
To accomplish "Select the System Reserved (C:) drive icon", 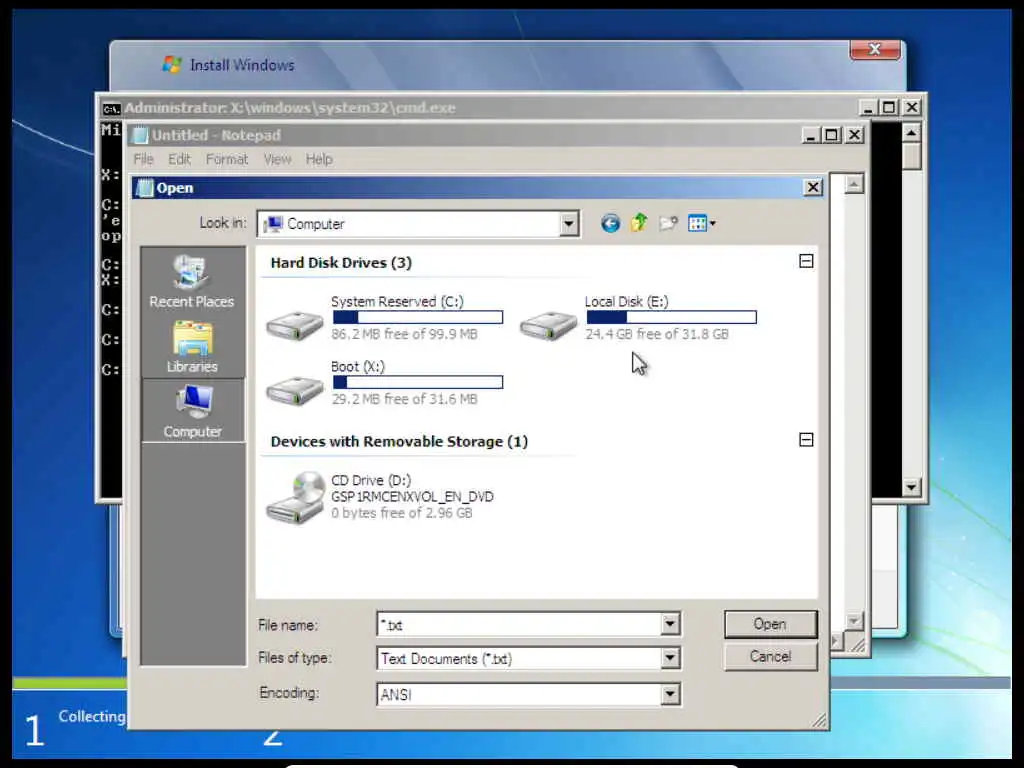I will [x=295, y=325].
